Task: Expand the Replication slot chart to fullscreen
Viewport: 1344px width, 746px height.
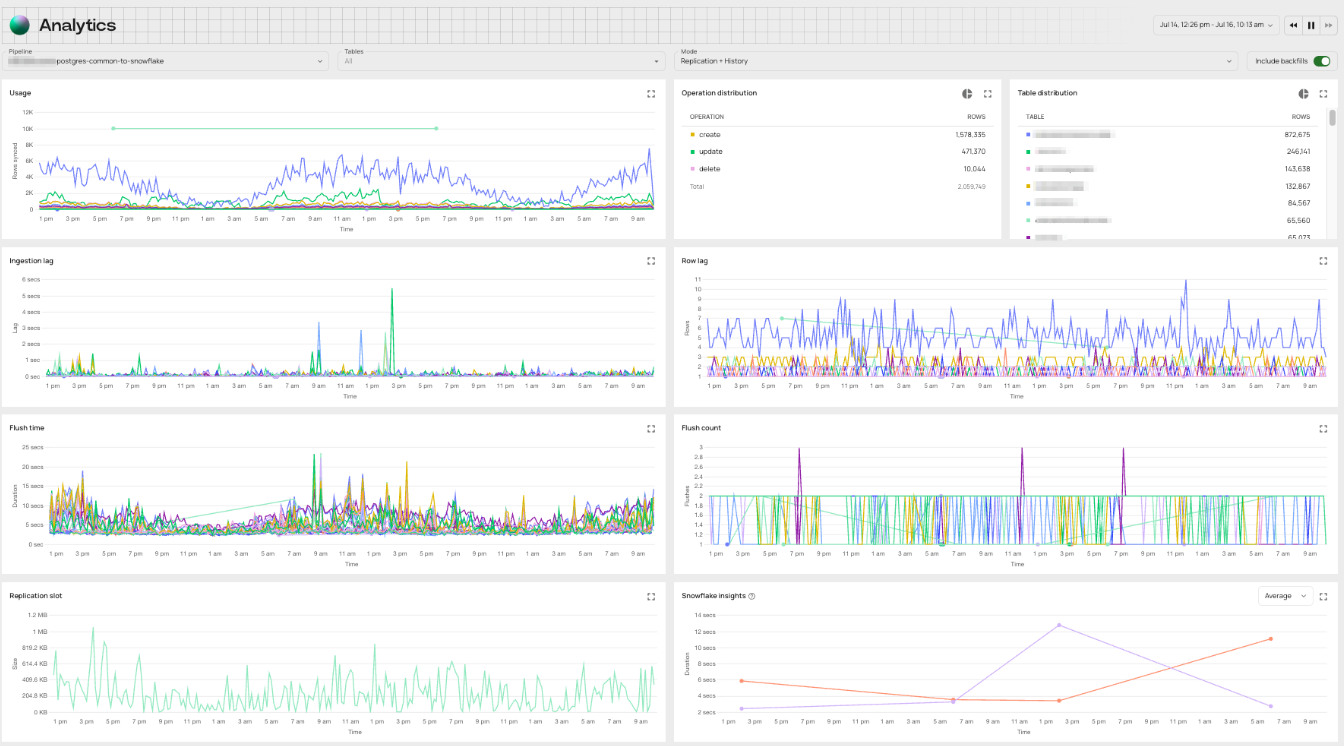Action: click(650, 595)
